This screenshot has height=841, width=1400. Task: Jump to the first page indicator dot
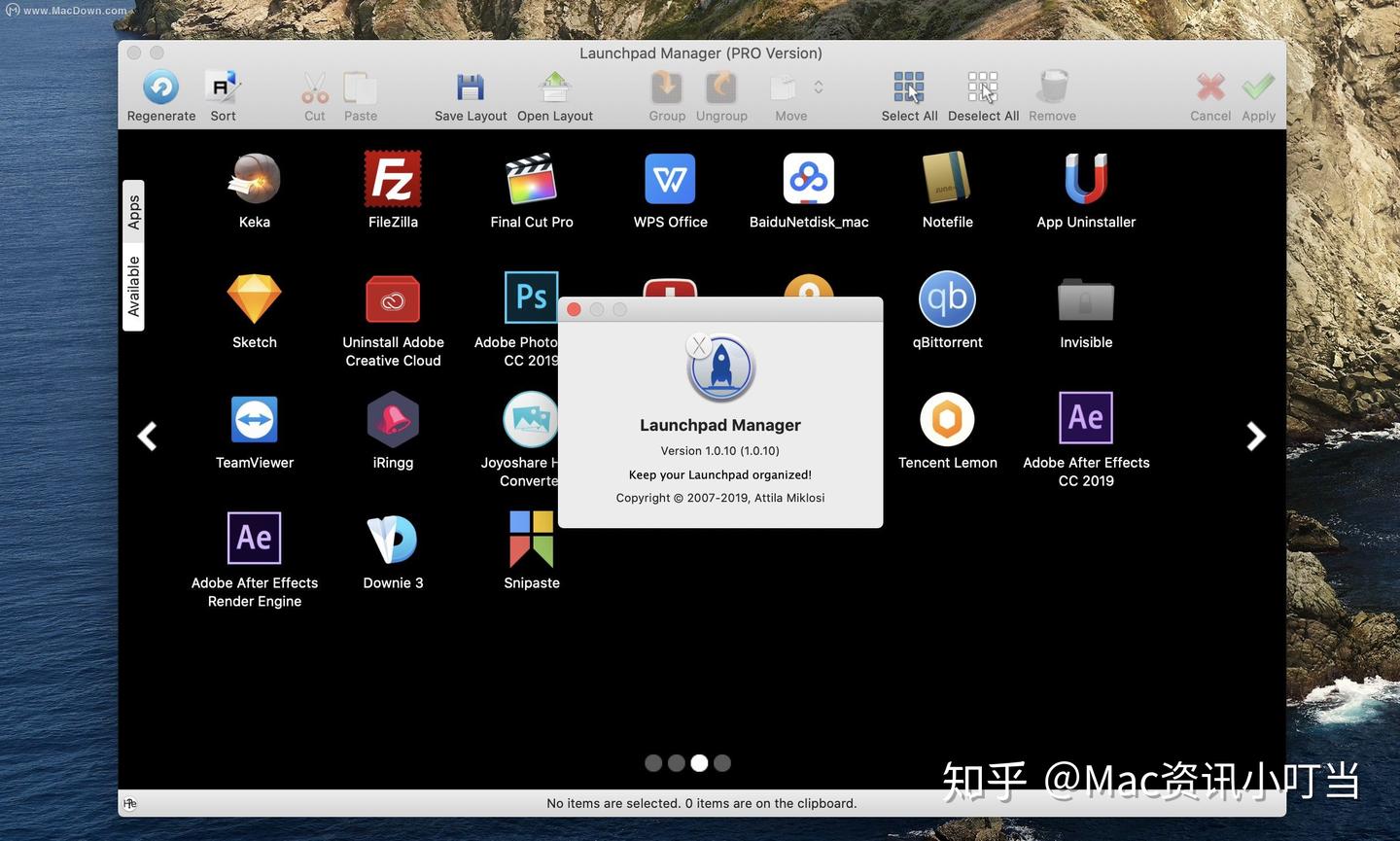tap(653, 763)
